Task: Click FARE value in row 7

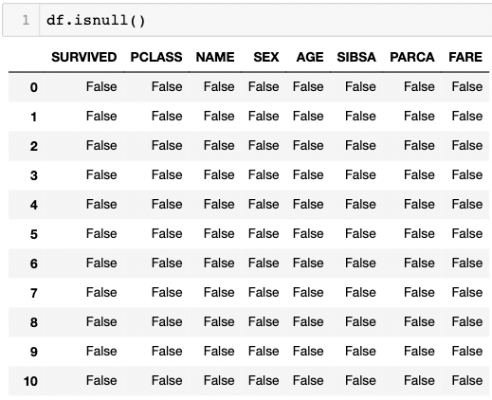Action: tap(467, 293)
